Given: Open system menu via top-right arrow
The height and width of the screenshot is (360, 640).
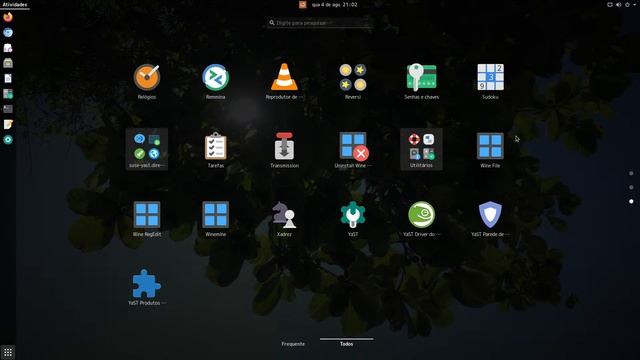Looking at the screenshot, I should 635,4.
